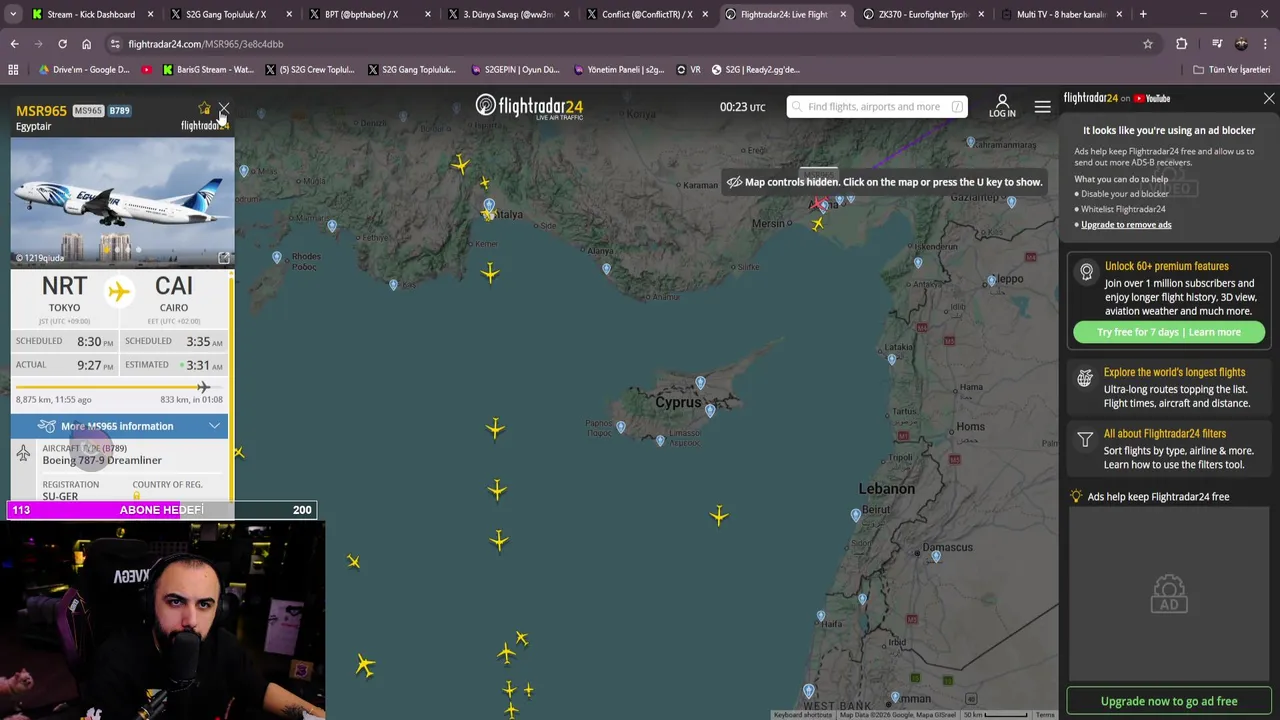Select the Paphos airport pin
Screen dimensions: 1280x720
pos(621,427)
